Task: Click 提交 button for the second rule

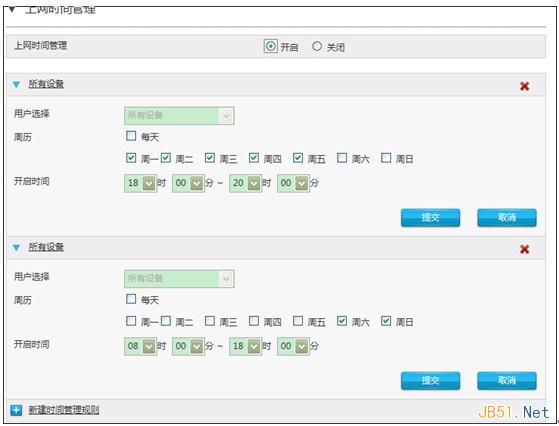Action: [x=430, y=381]
